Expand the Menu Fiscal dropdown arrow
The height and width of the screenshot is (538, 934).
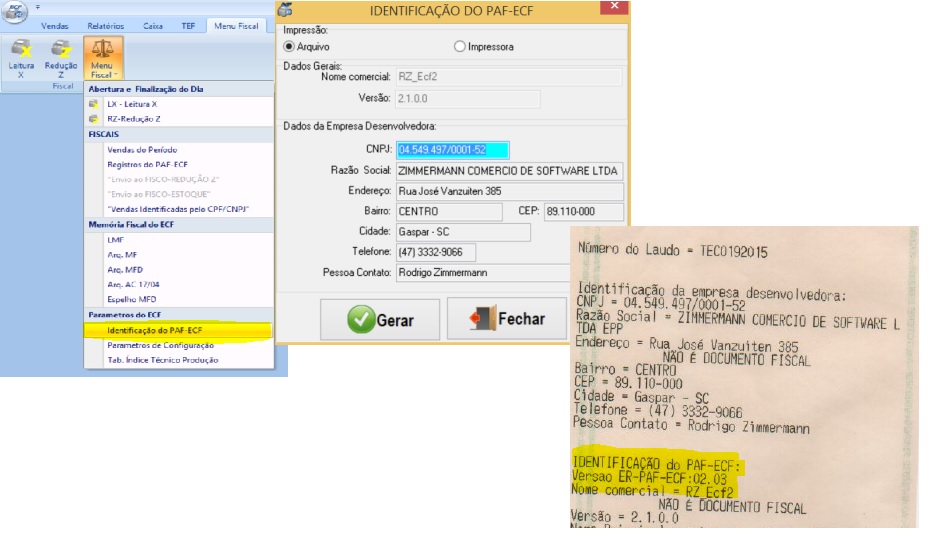pyautogui.click(x=116, y=75)
